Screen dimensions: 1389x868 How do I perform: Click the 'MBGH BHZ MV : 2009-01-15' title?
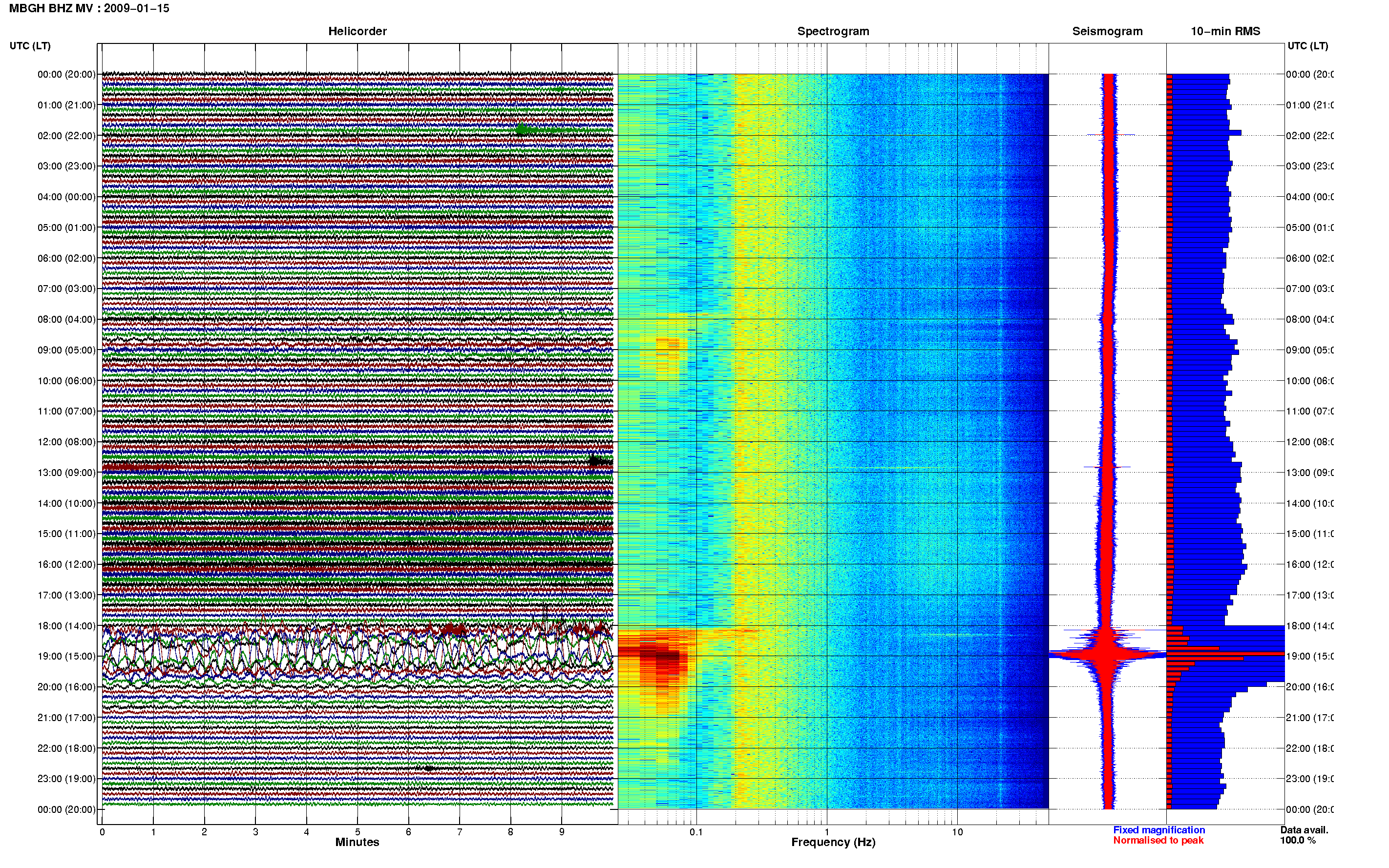click(89, 8)
